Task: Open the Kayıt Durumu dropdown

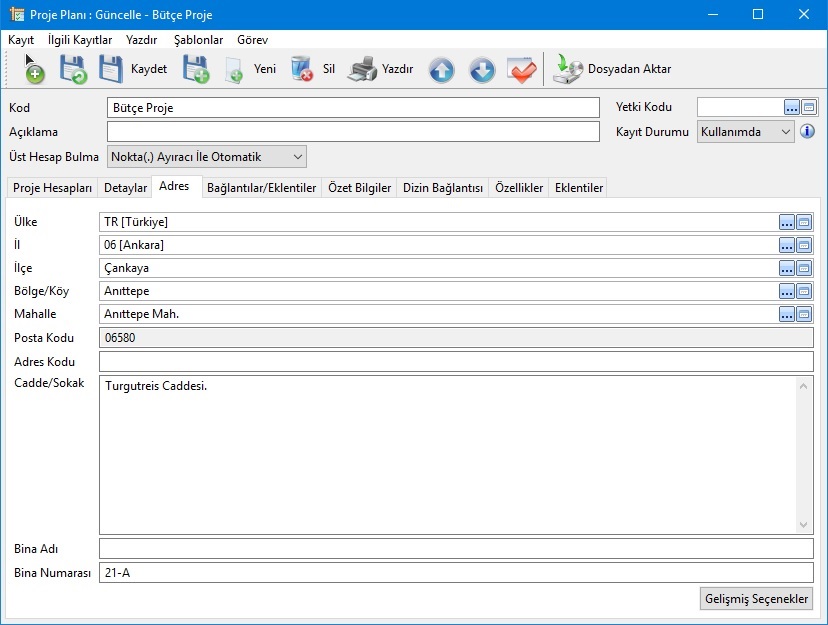Action: click(x=785, y=132)
